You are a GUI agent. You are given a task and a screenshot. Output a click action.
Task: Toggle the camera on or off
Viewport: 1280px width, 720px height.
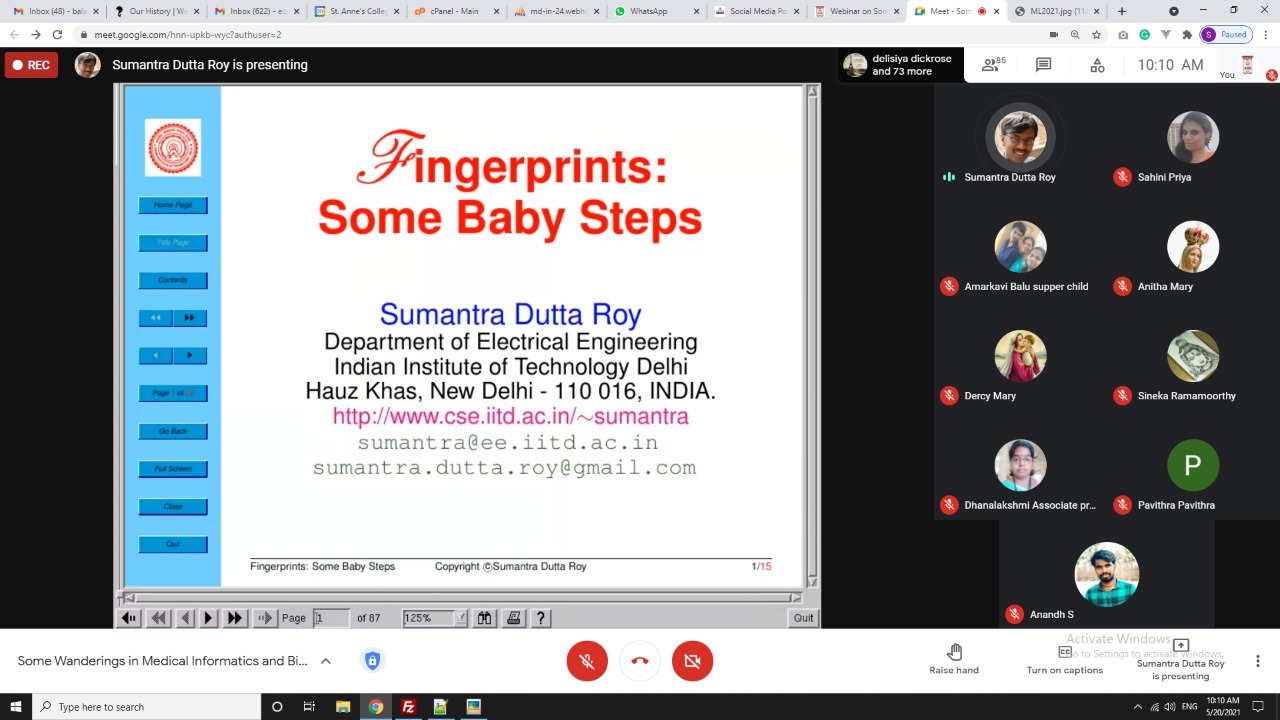pos(692,661)
